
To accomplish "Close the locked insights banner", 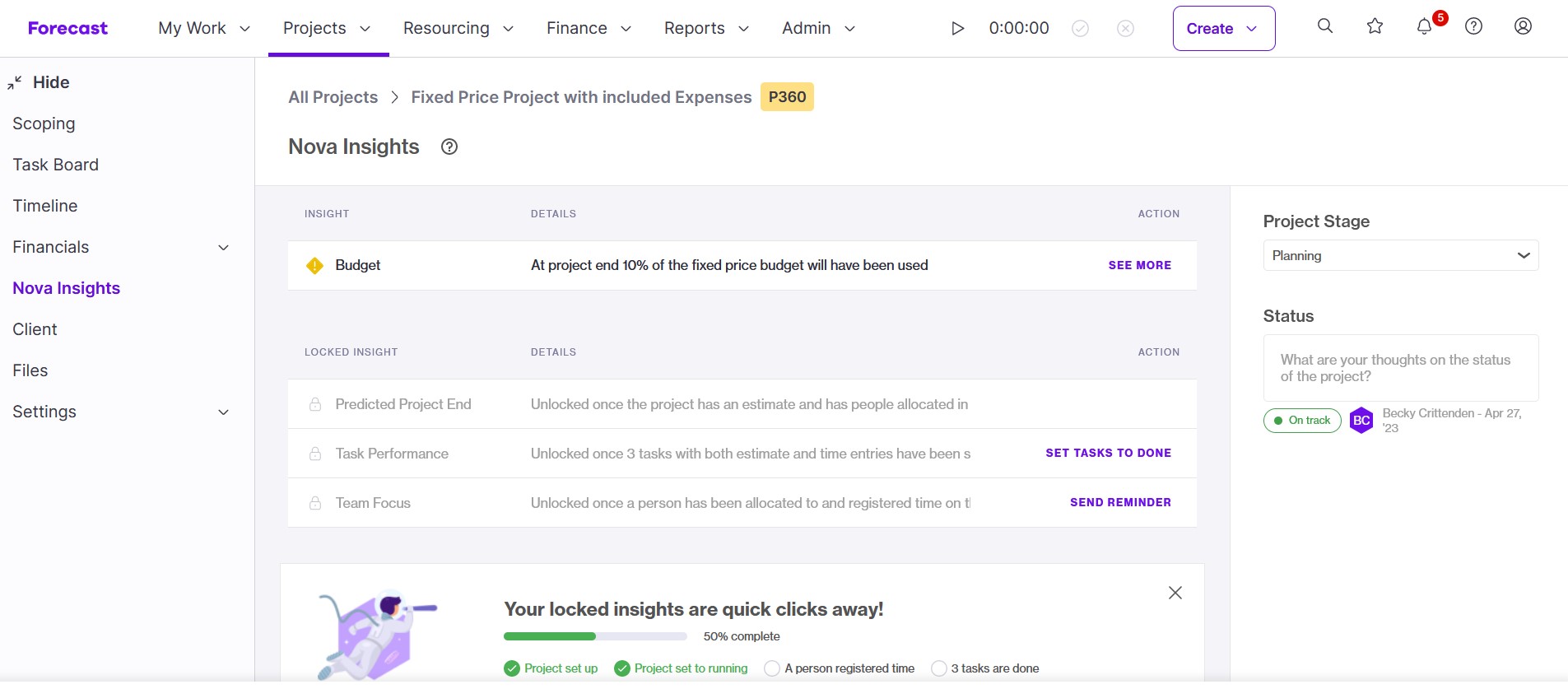I will (x=1175, y=593).
